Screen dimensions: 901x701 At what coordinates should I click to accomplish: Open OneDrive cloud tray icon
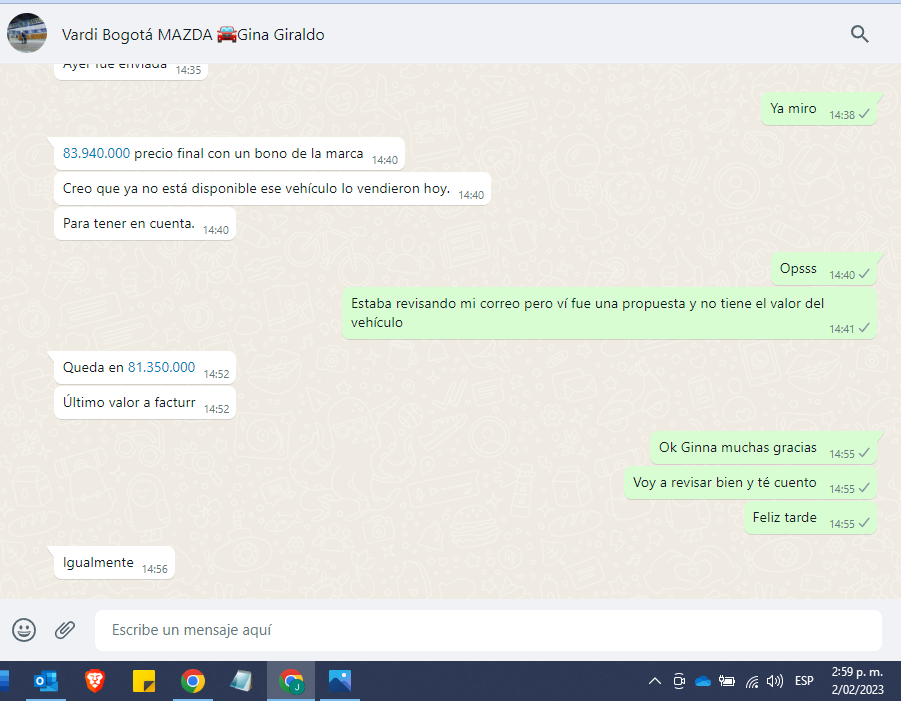703,681
